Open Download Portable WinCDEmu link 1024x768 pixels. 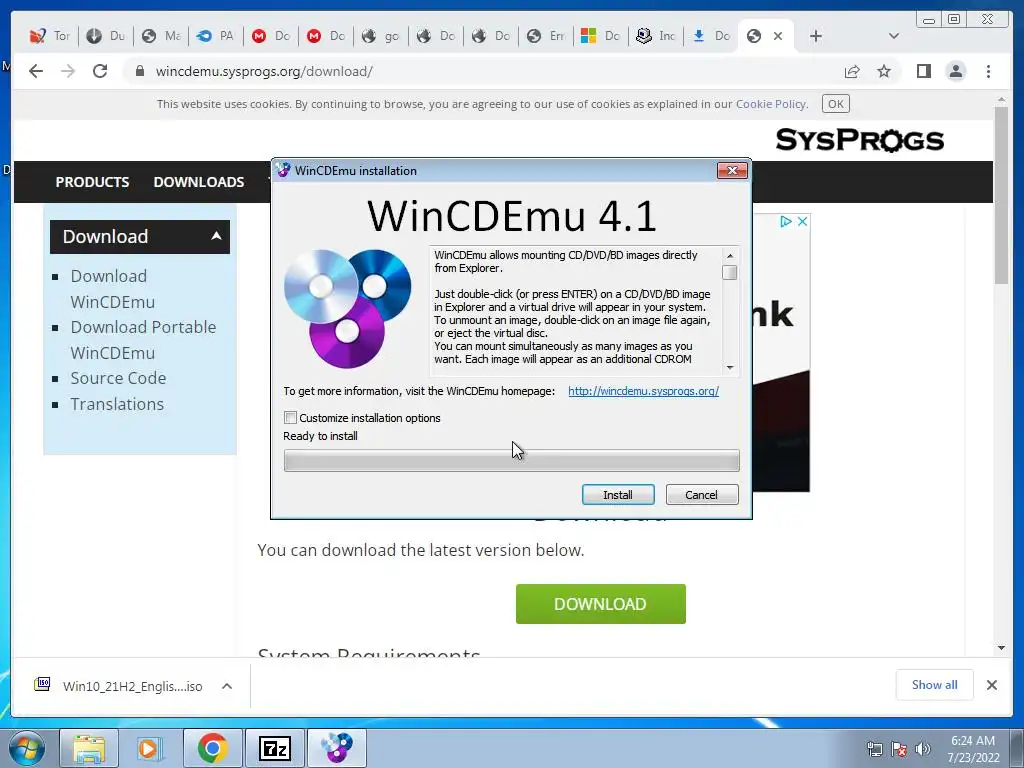(x=143, y=340)
